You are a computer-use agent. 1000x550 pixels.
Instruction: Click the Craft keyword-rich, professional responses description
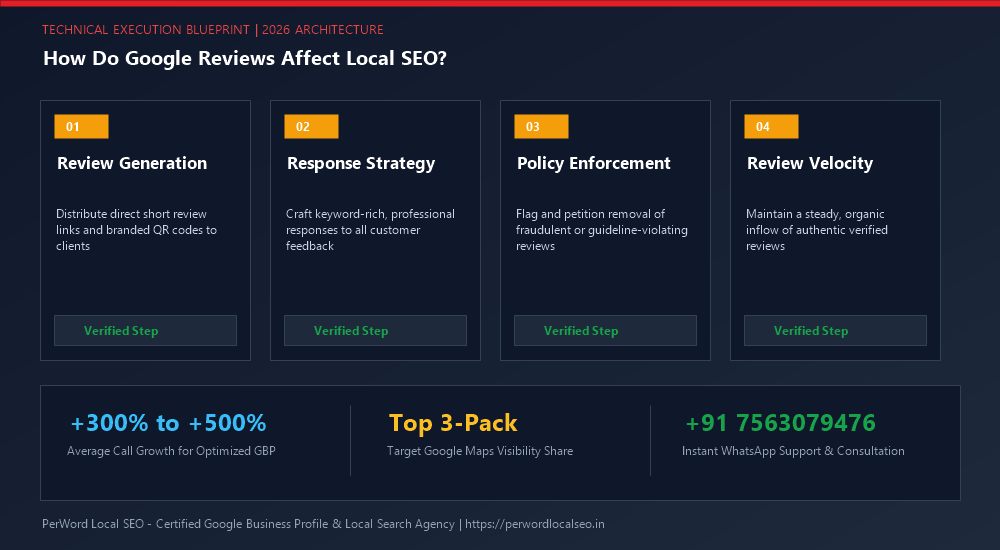[370, 230]
